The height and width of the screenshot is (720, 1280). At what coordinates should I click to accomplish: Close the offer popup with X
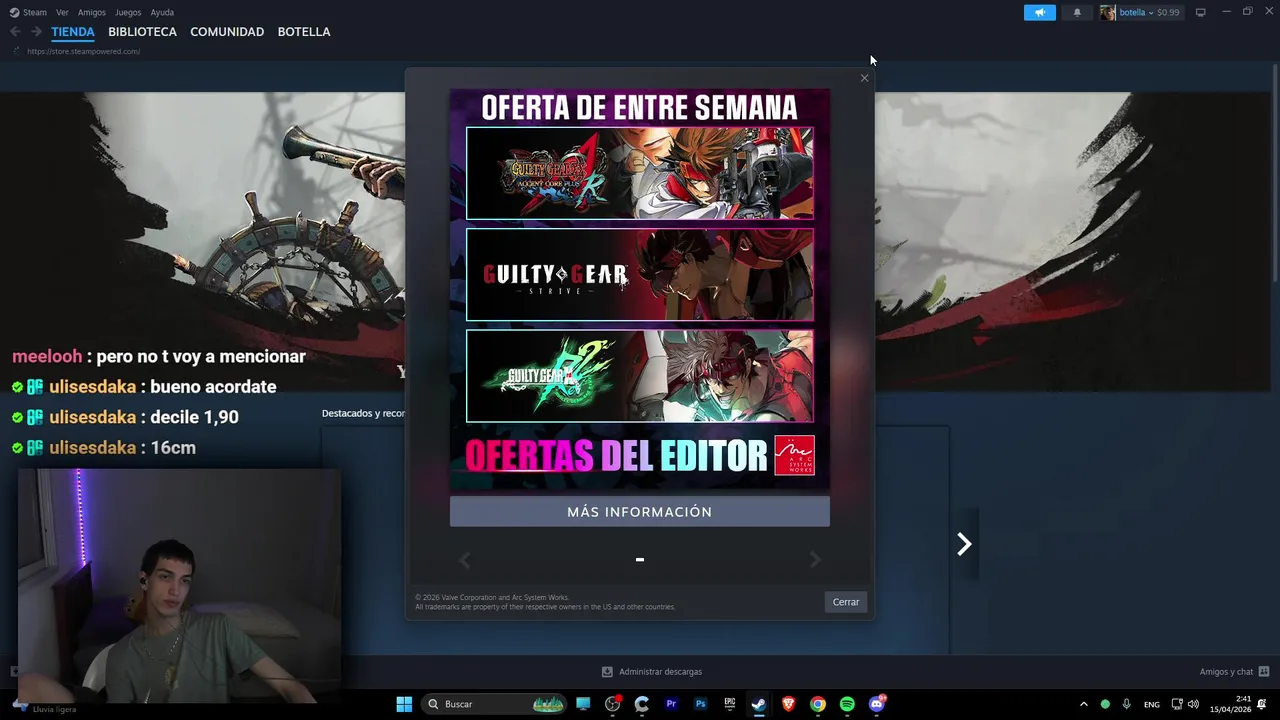click(x=864, y=78)
